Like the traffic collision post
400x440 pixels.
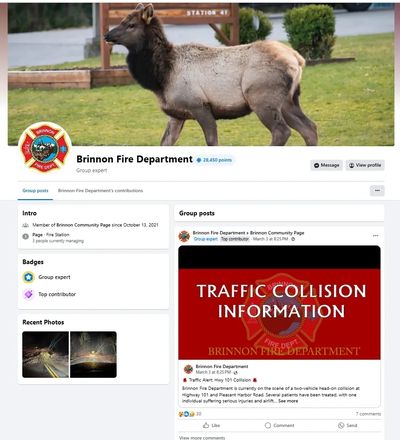point(211,425)
